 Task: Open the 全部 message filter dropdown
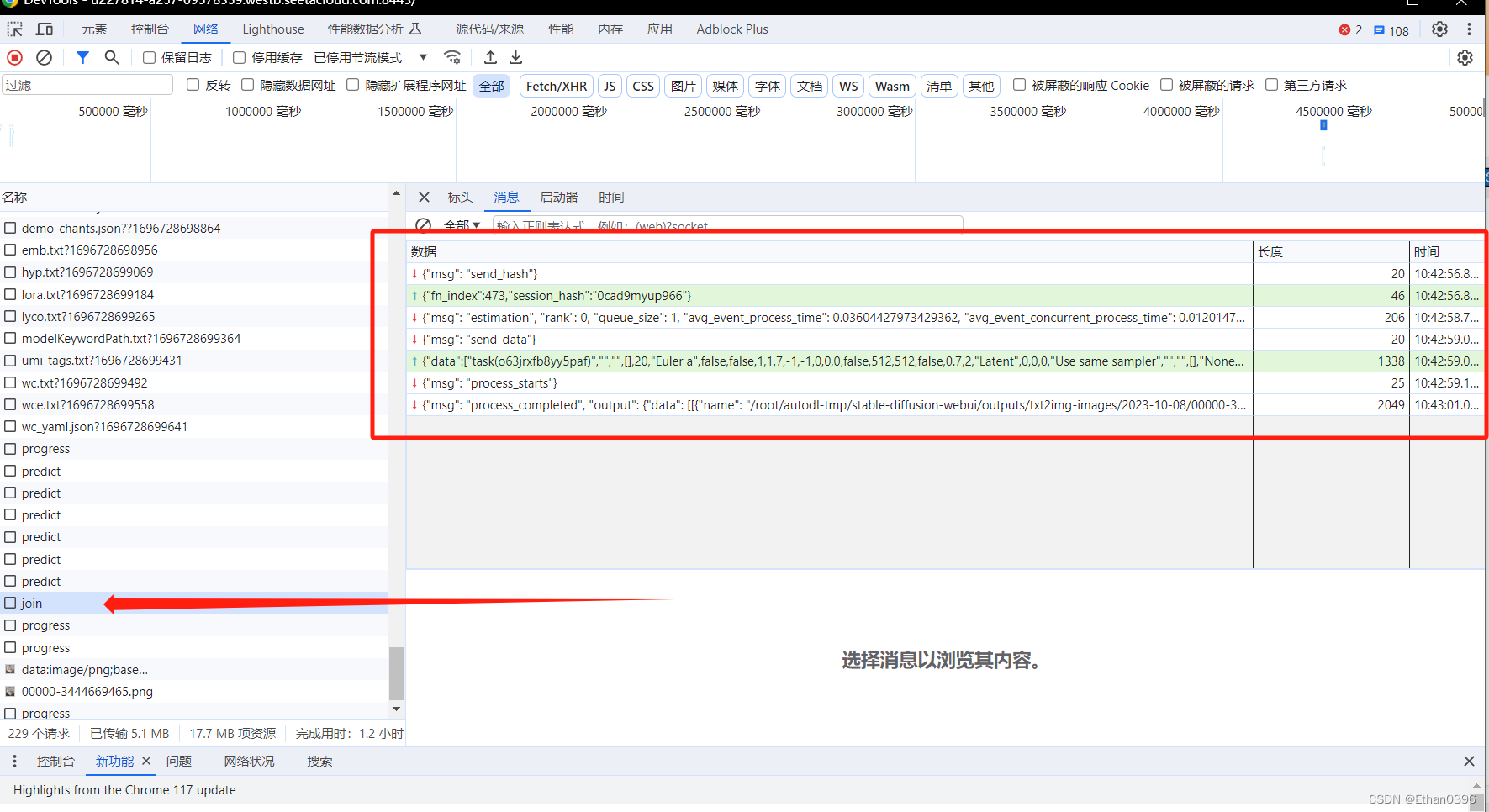point(462,225)
